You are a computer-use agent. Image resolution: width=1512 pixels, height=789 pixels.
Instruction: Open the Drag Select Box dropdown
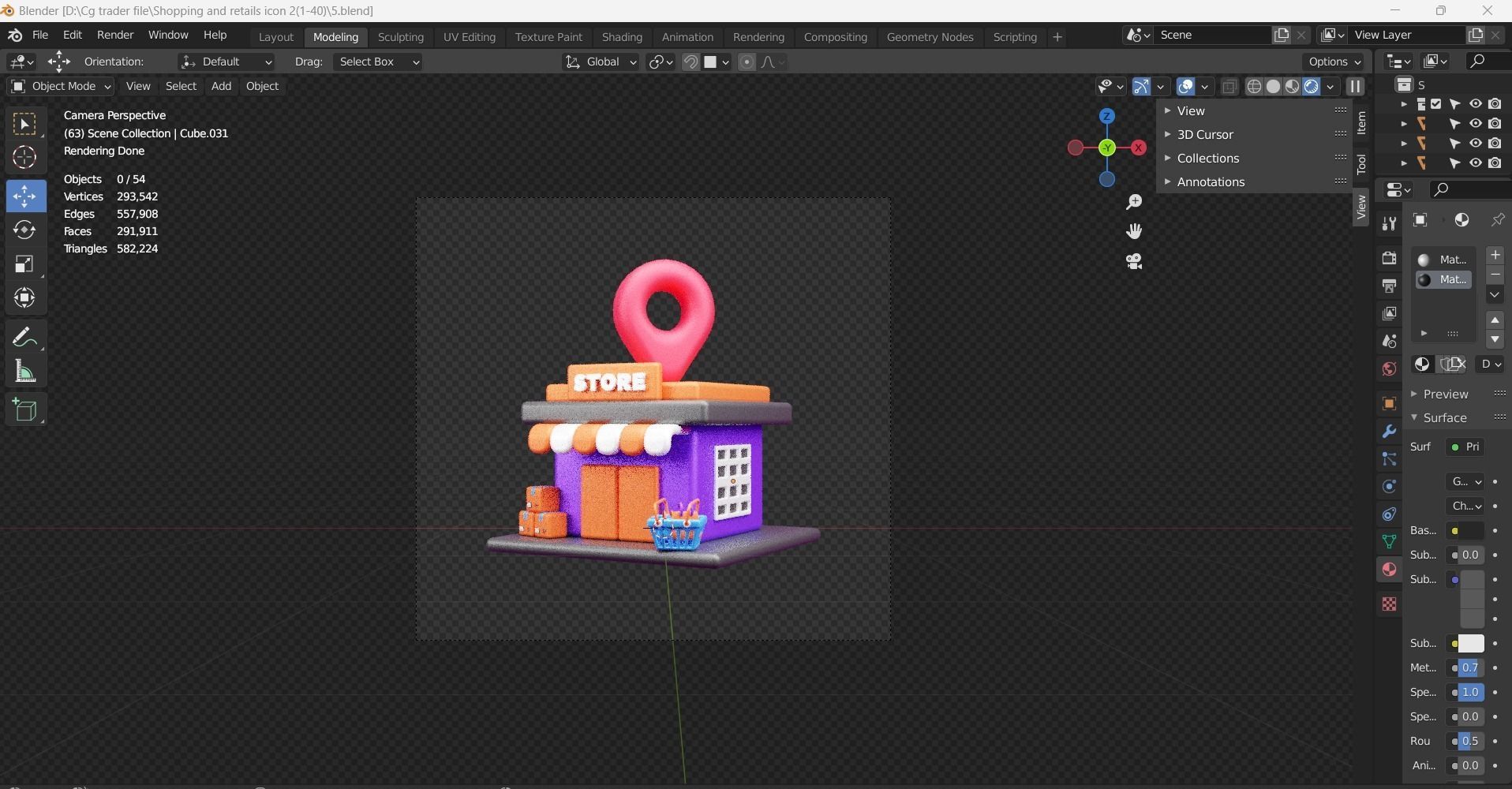coord(377,62)
